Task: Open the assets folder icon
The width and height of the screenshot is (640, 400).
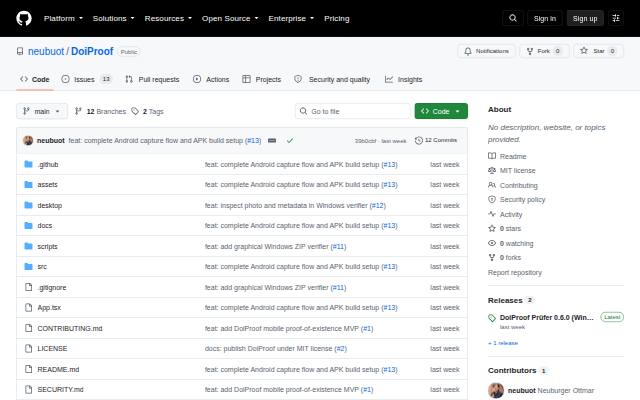Action: (x=28, y=184)
